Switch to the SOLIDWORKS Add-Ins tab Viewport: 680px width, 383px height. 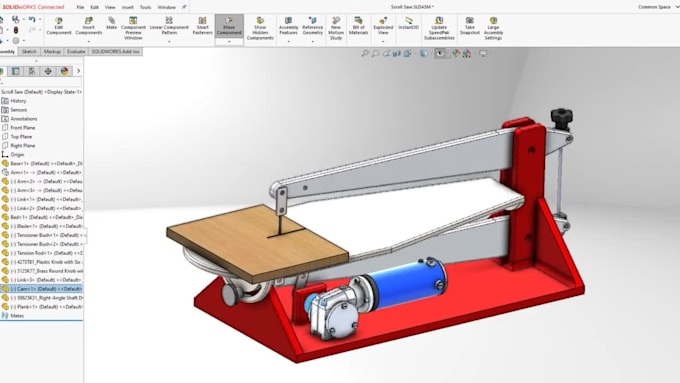[x=115, y=52]
